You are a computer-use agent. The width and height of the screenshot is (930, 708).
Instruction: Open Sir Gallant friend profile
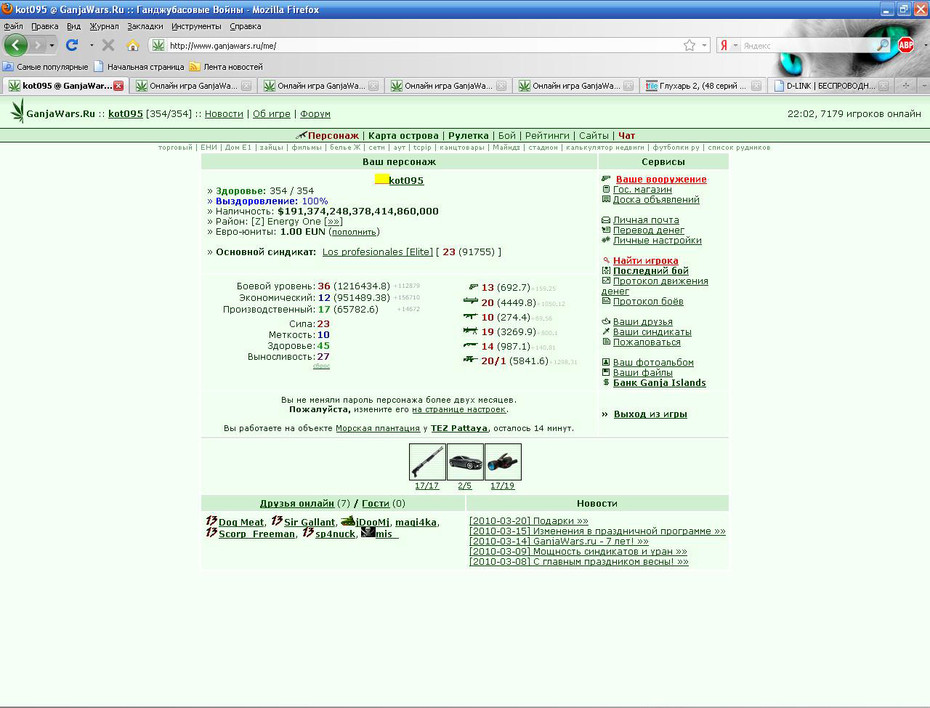(310, 522)
